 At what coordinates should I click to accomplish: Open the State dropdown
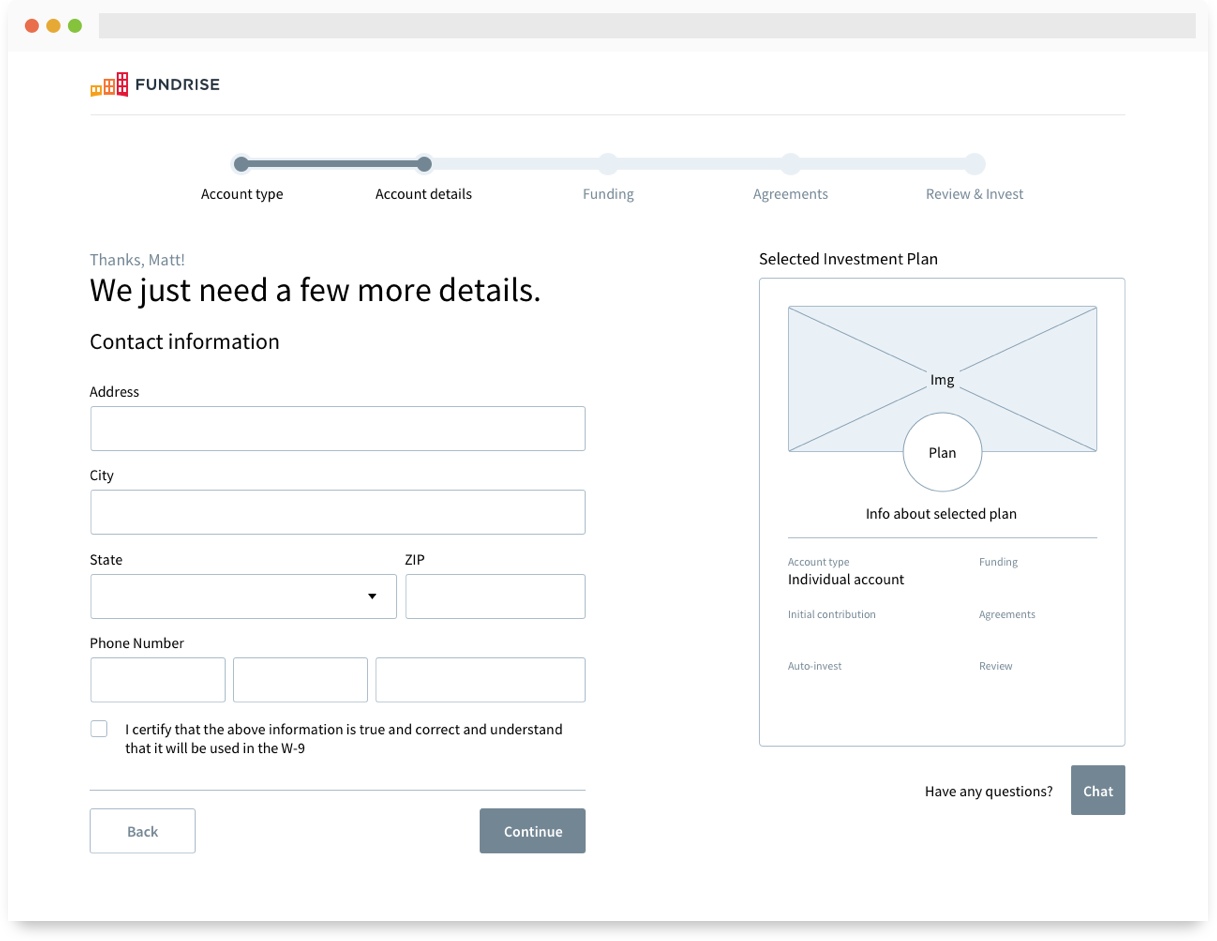pyautogui.click(x=243, y=597)
